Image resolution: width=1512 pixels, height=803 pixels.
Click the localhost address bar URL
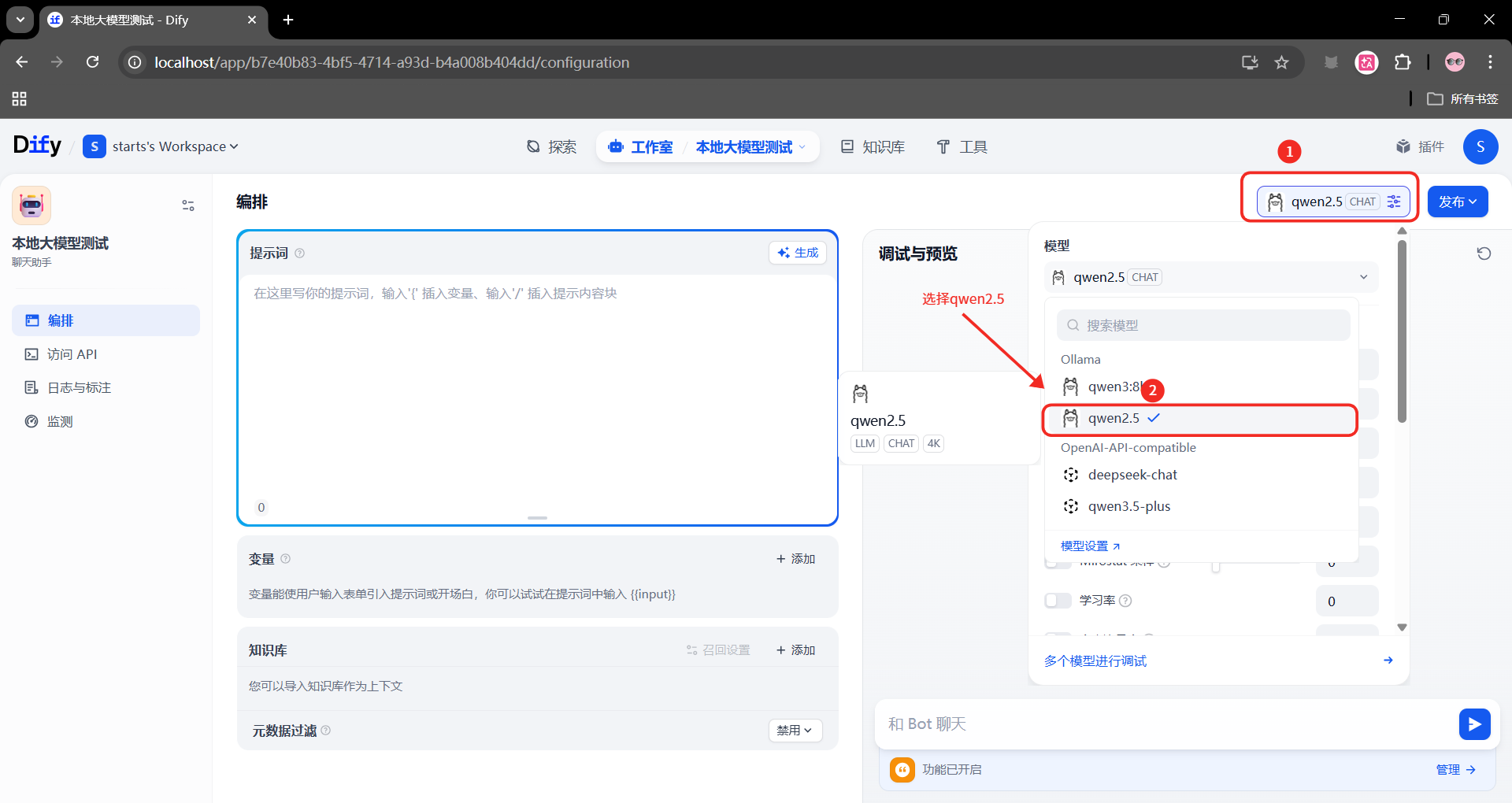(391, 62)
